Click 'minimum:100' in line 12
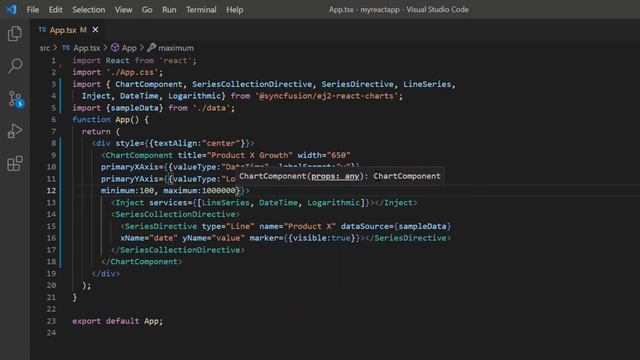 pos(127,191)
